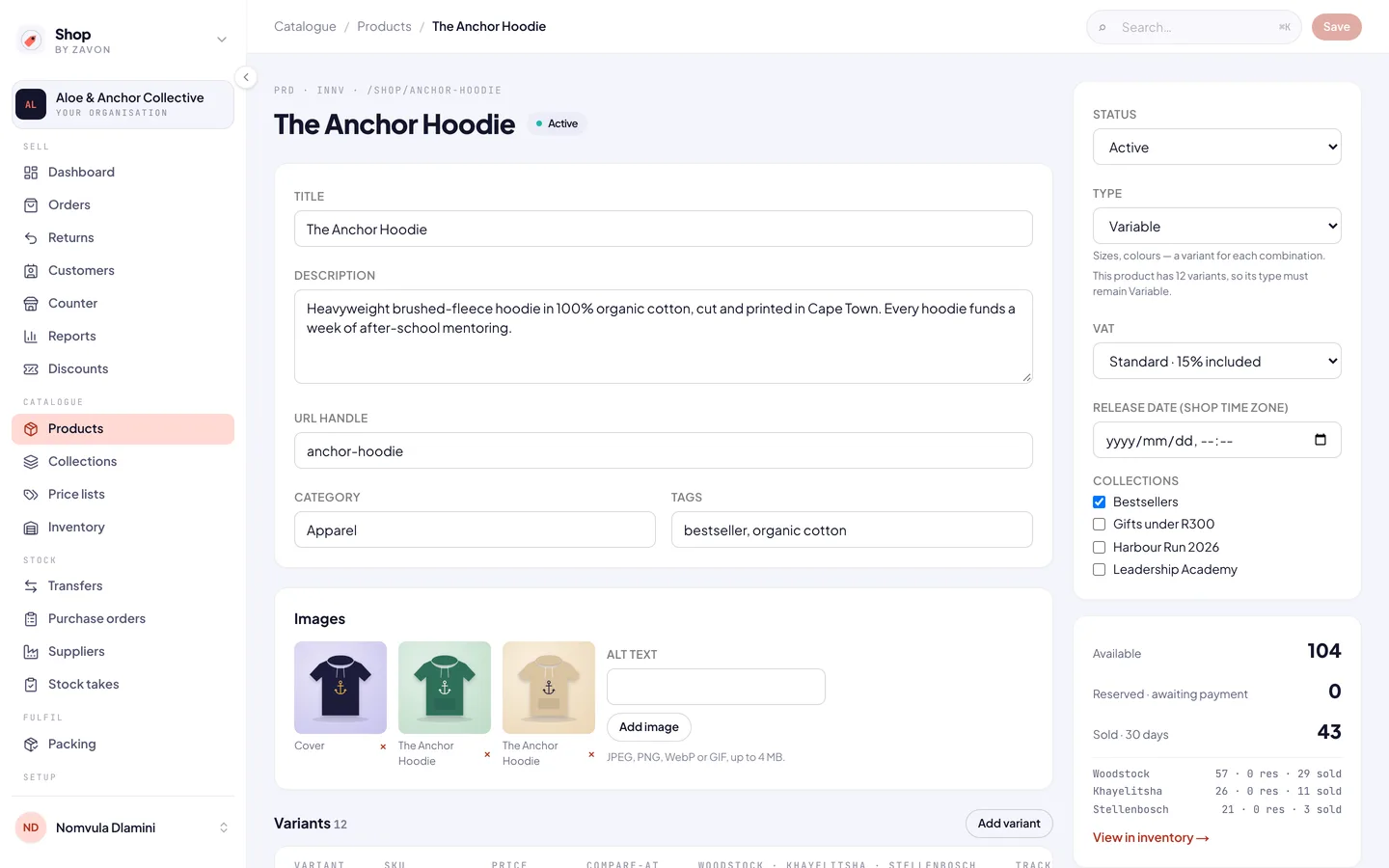The image size is (1389, 868).
Task: Click the Release date field
Action: point(1217,441)
